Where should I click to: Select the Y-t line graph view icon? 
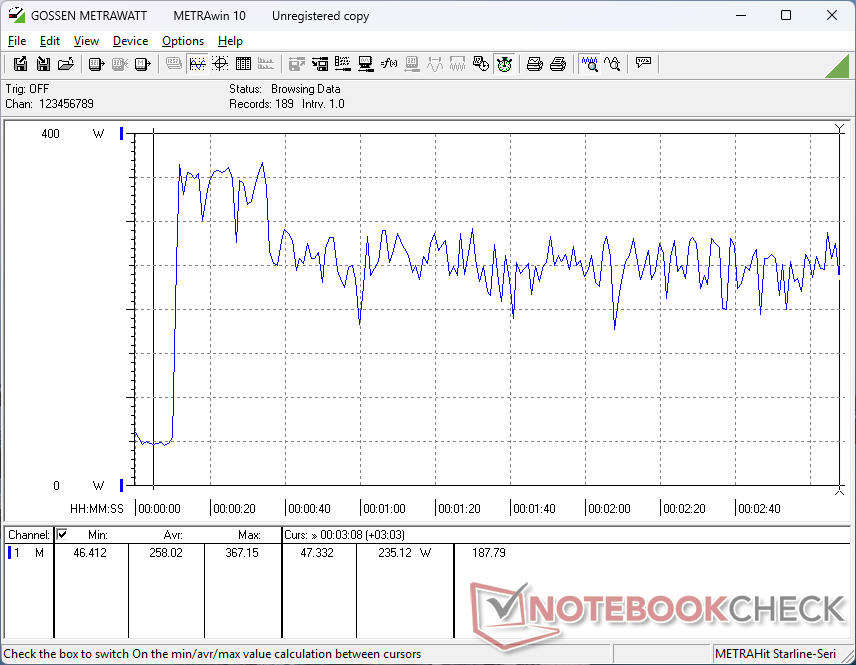coord(197,64)
